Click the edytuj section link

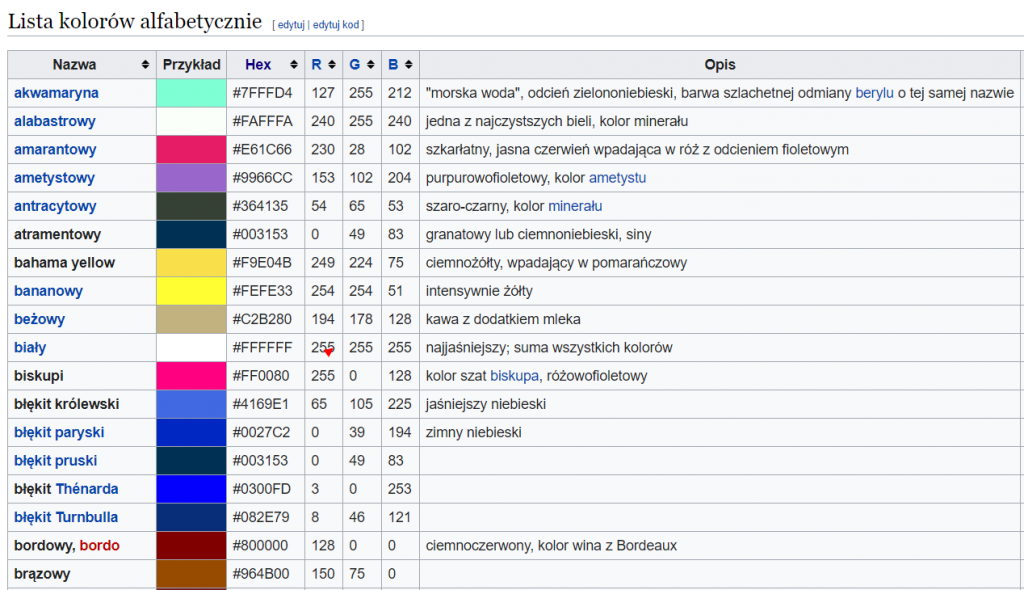coord(291,25)
